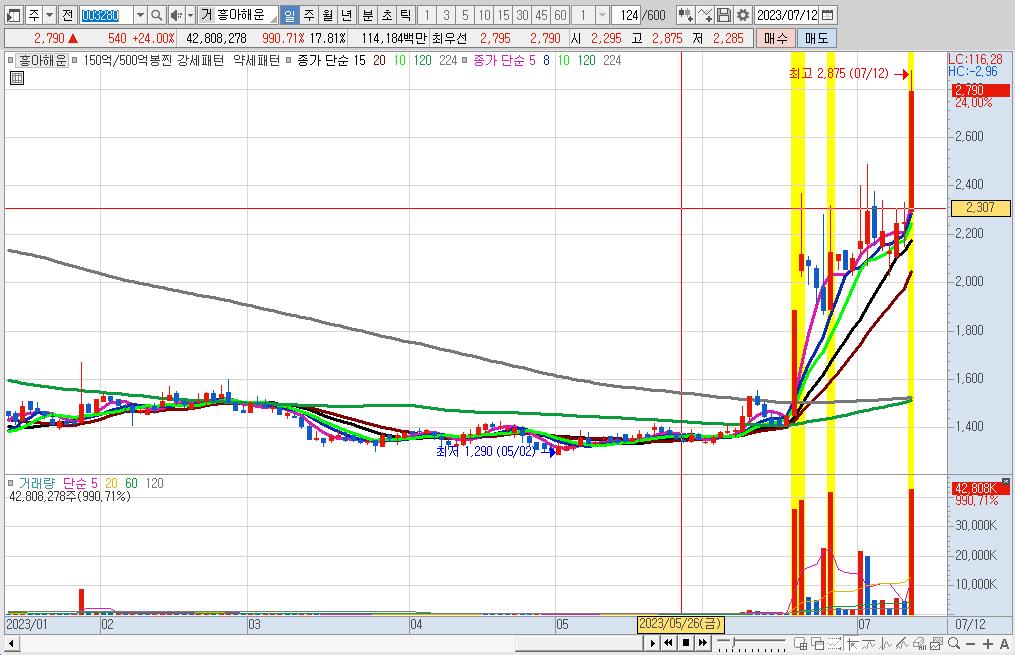1015x655 pixels.
Task: Click the 거래량 volume indicator label
Action: 37,483
